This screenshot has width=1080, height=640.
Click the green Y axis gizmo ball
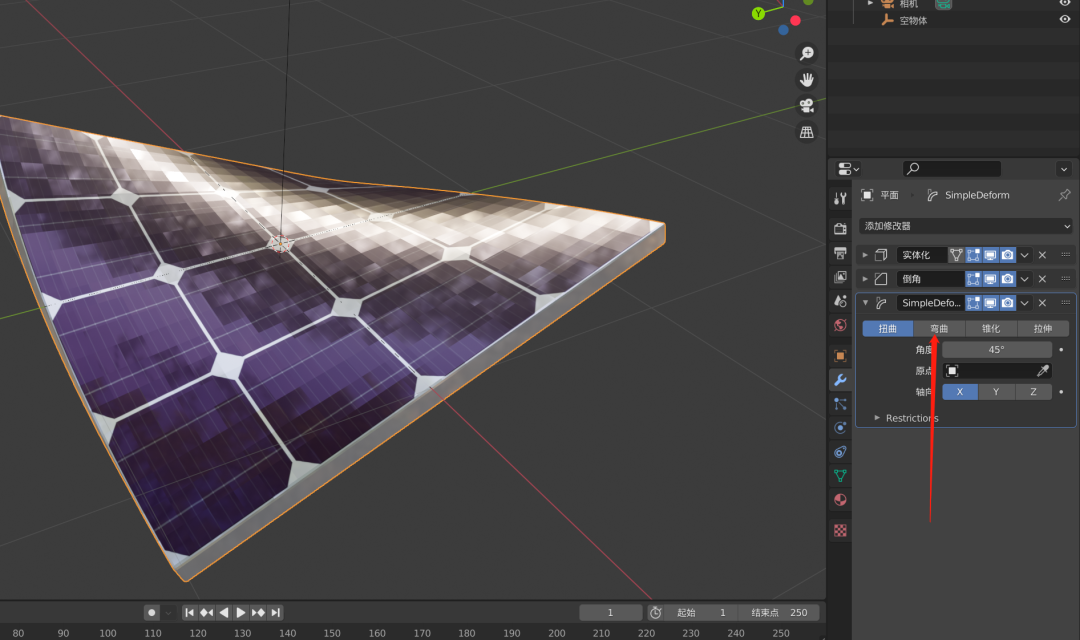click(758, 13)
